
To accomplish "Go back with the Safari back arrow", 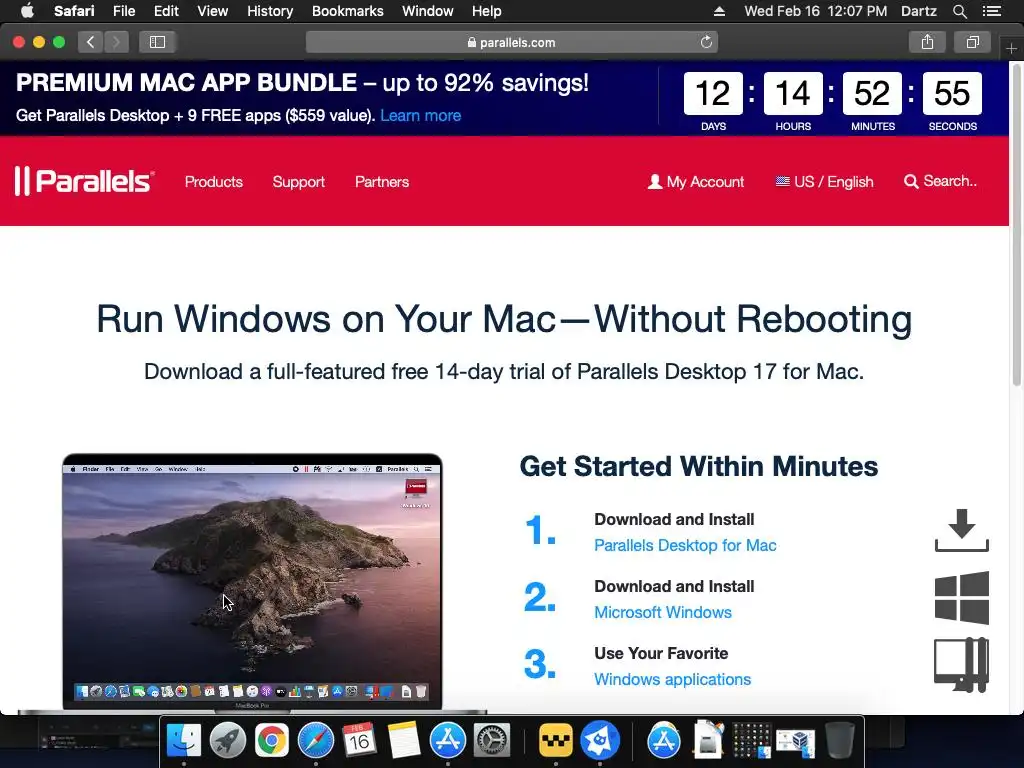I will pyautogui.click(x=91, y=42).
